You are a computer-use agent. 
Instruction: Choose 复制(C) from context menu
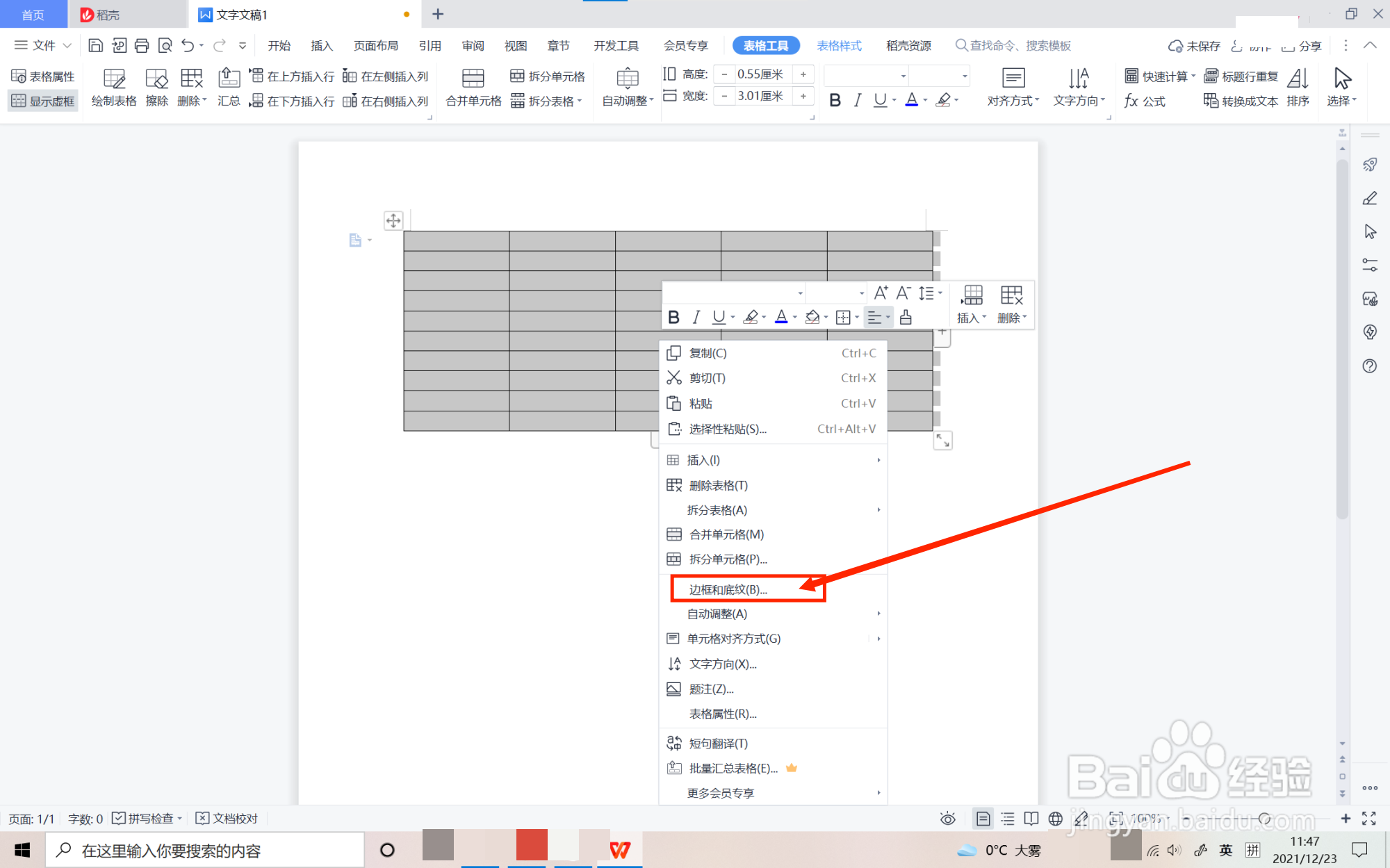773,353
